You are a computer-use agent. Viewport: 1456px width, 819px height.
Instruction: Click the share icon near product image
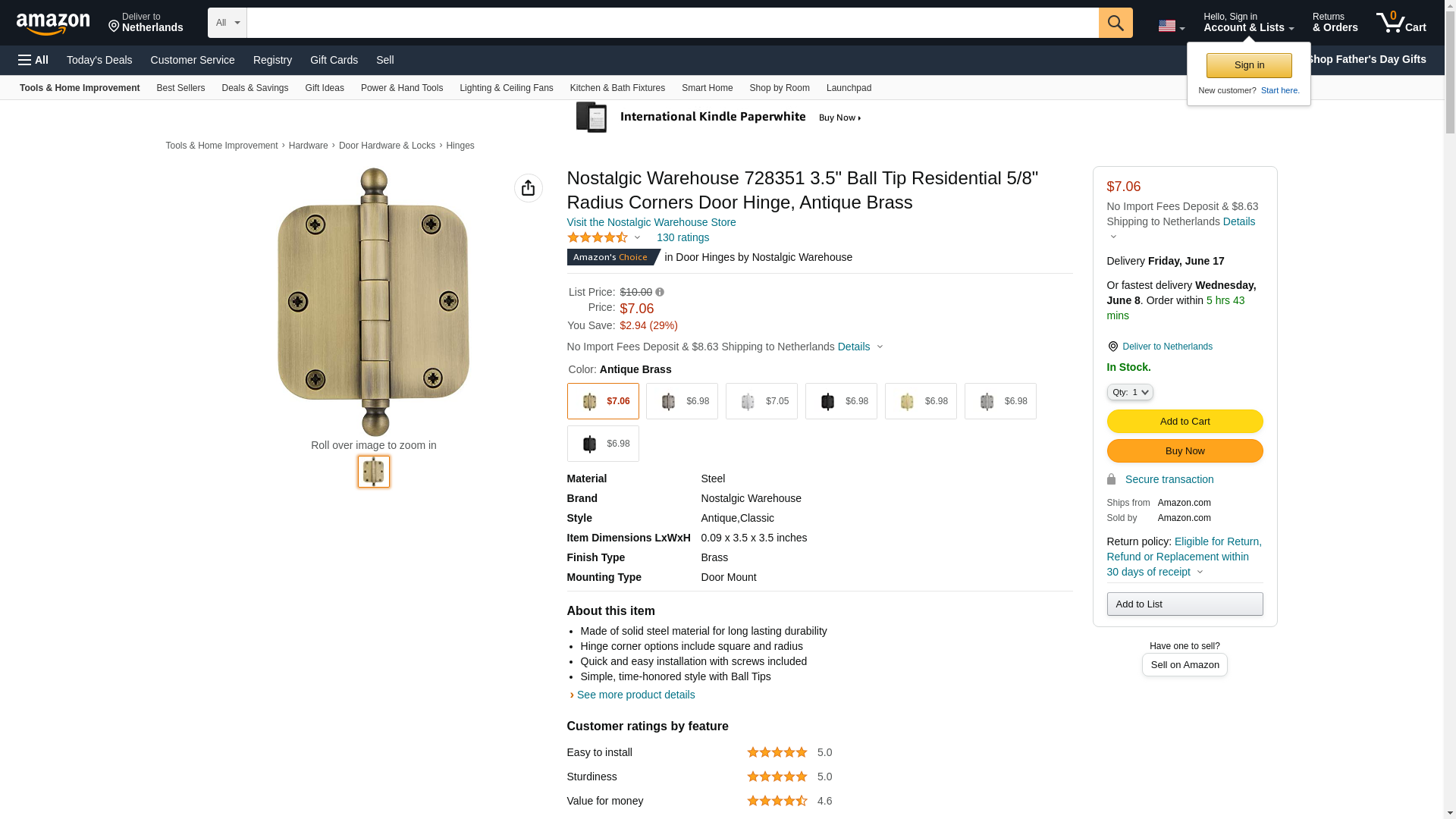click(529, 188)
